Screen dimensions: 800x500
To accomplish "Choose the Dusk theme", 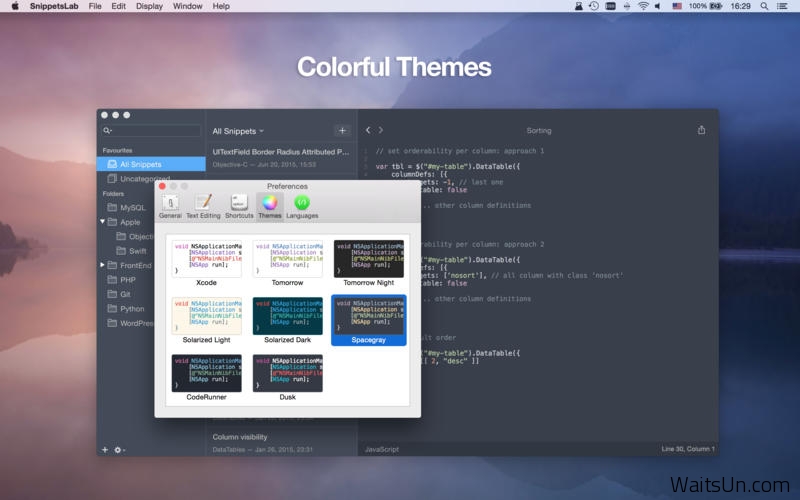I will [287, 378].
